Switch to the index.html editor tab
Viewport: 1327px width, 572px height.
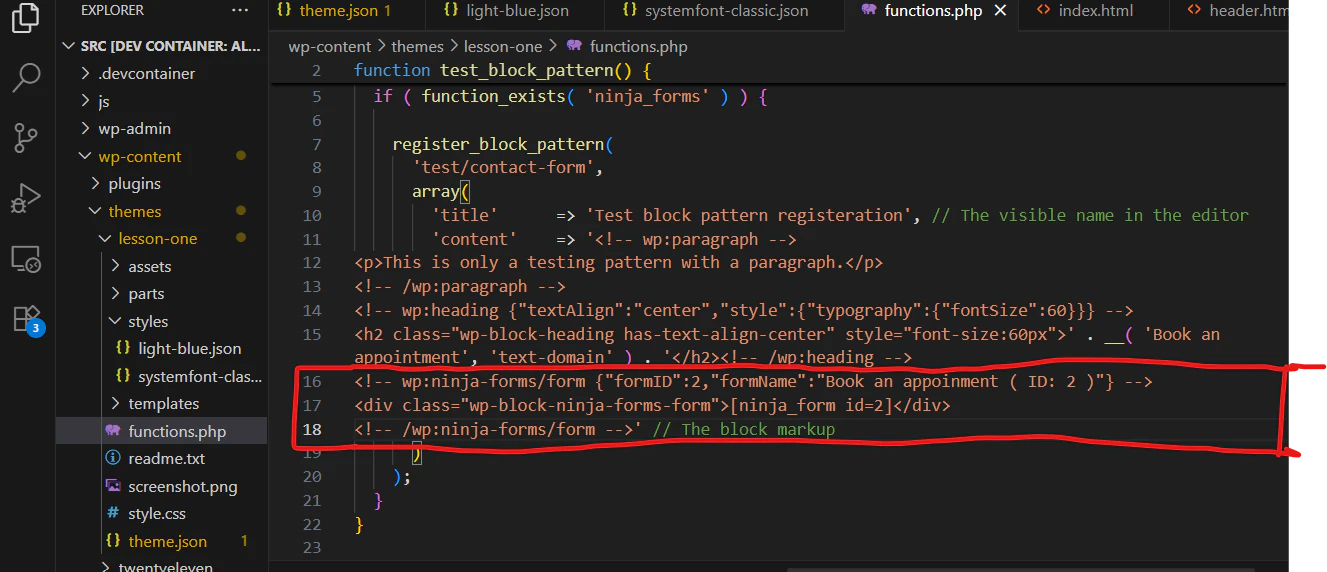[1093, 11]
